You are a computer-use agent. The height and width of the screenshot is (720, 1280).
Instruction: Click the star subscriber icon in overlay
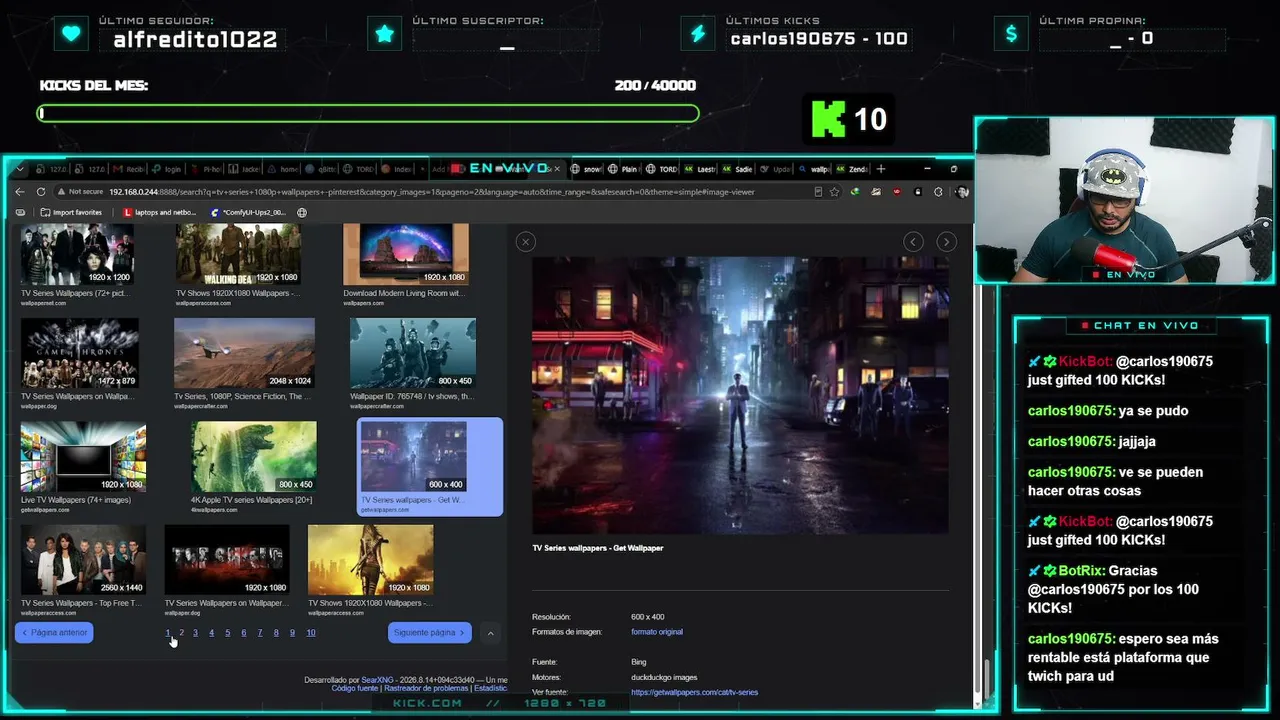(385, 34)
